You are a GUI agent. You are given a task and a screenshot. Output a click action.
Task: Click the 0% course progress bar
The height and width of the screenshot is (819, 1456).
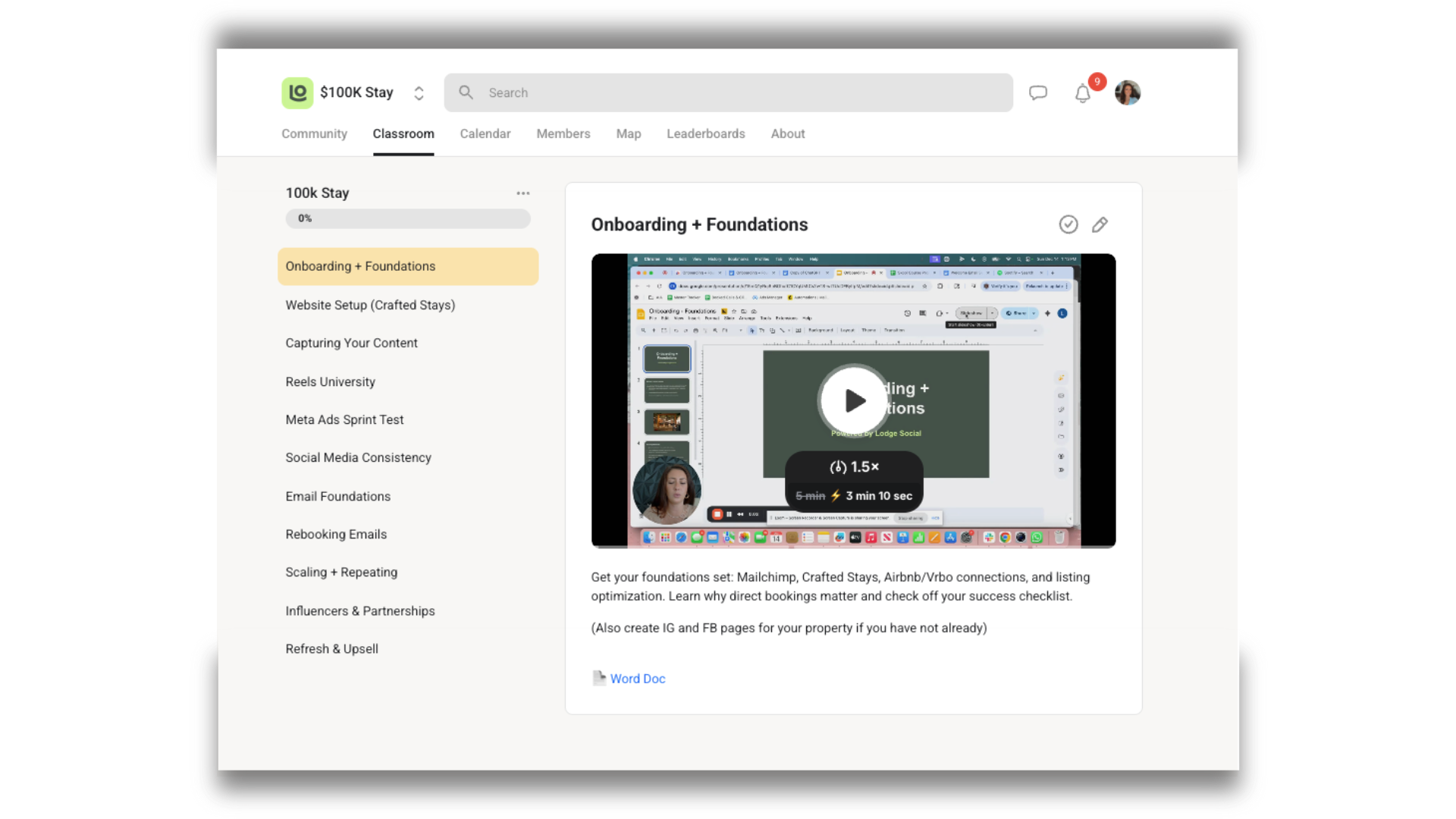(x=407, y=218)
